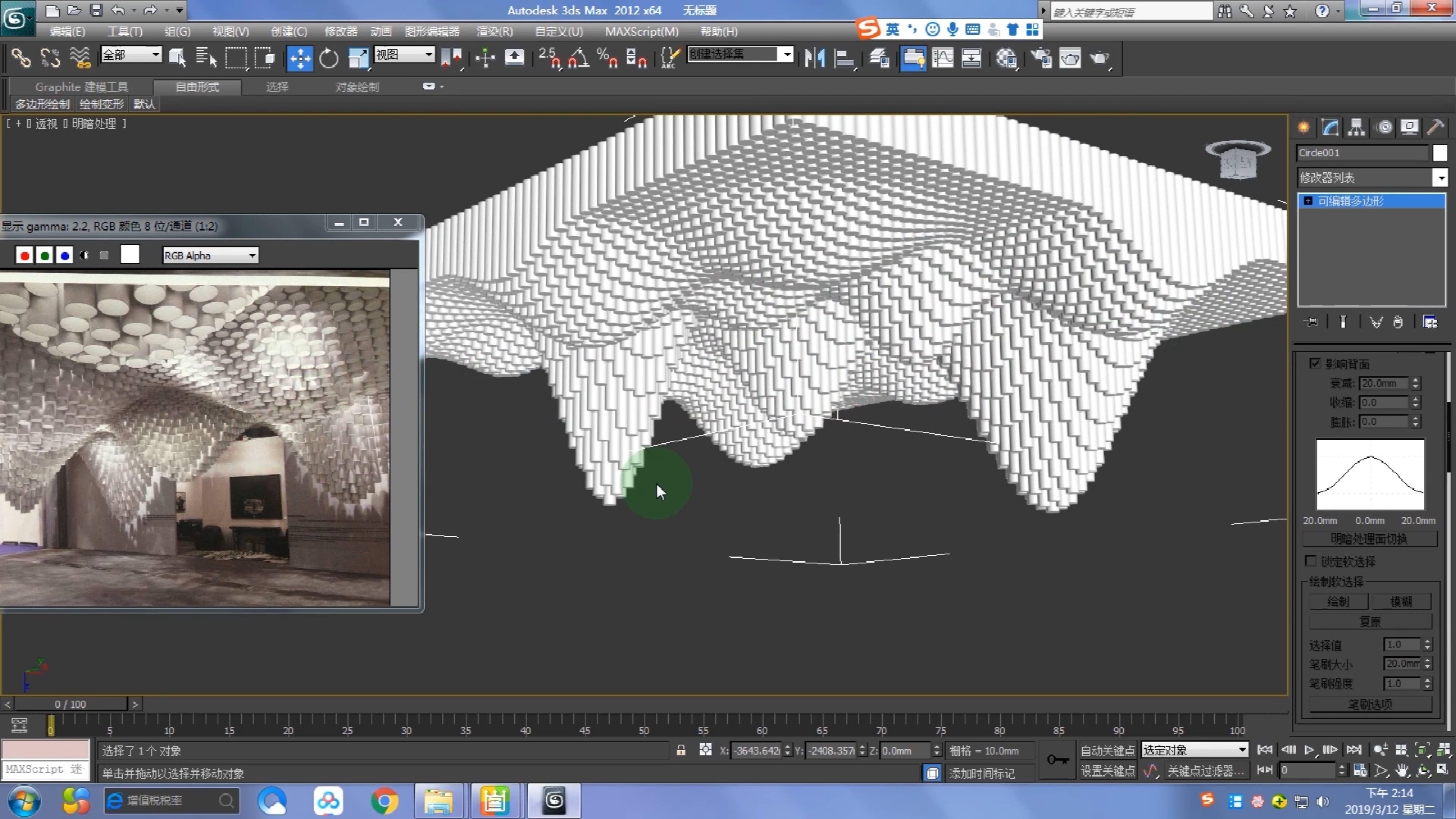Open the 渲染(R) menu
The image size is (1456, 819).
495,32
